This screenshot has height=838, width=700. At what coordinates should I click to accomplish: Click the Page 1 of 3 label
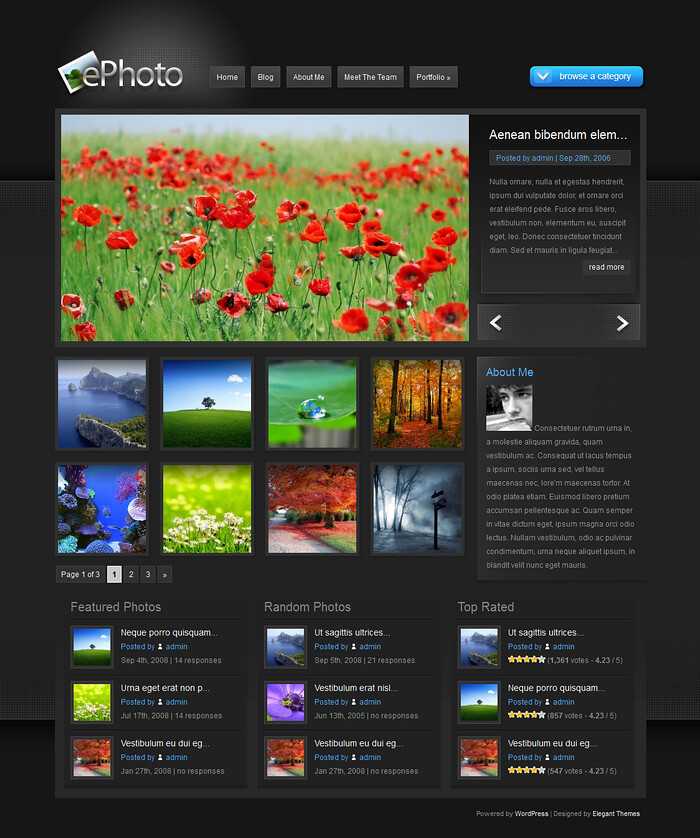point(80,575)
